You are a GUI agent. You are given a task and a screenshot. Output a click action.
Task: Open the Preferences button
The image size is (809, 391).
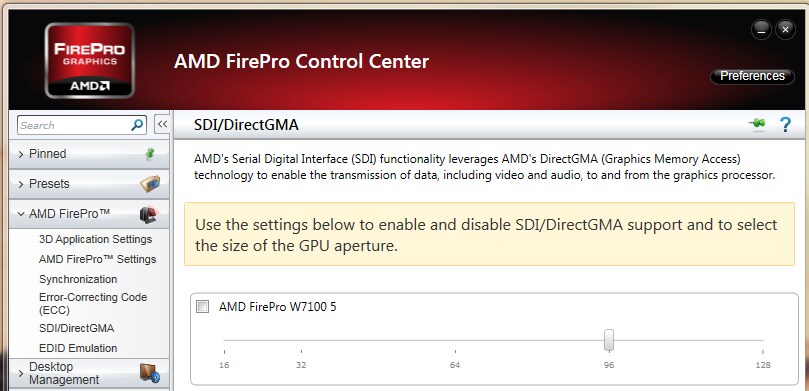(752, 76)
